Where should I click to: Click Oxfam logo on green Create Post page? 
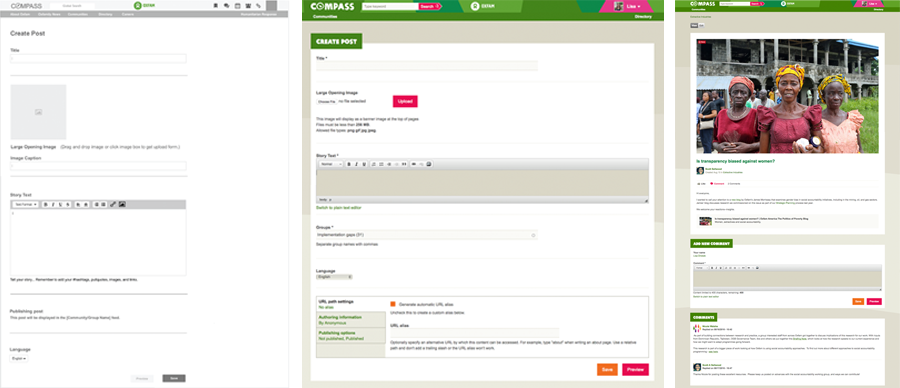pyautogui.click(x=483, y=6)
